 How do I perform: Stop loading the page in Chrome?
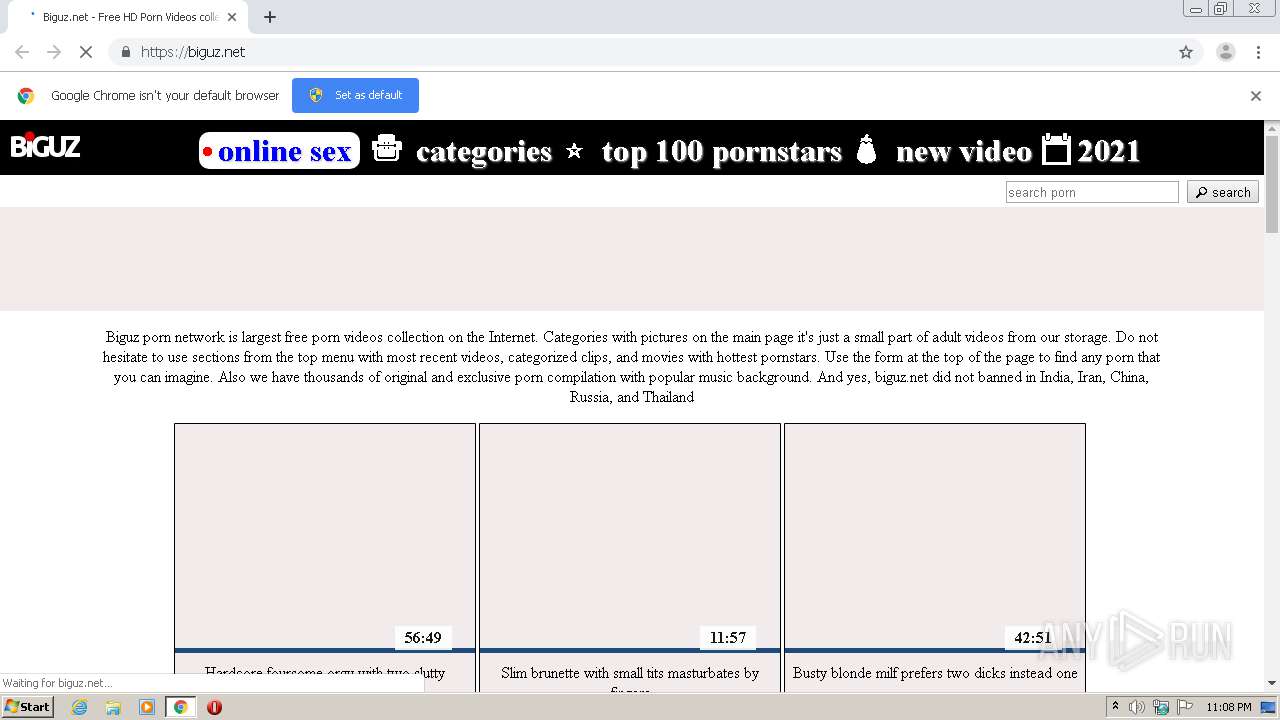pos(86,52)
